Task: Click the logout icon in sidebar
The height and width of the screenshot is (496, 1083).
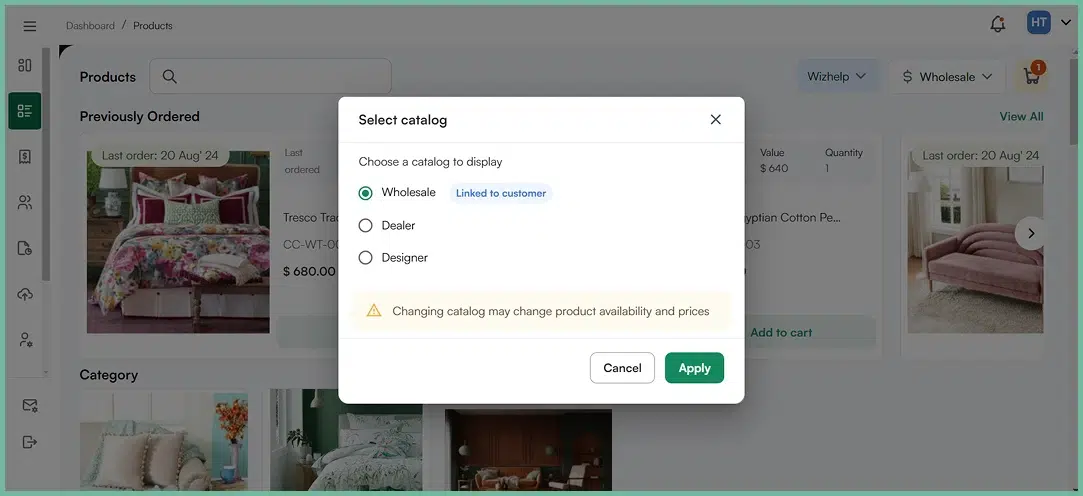Action: point(29,442)
